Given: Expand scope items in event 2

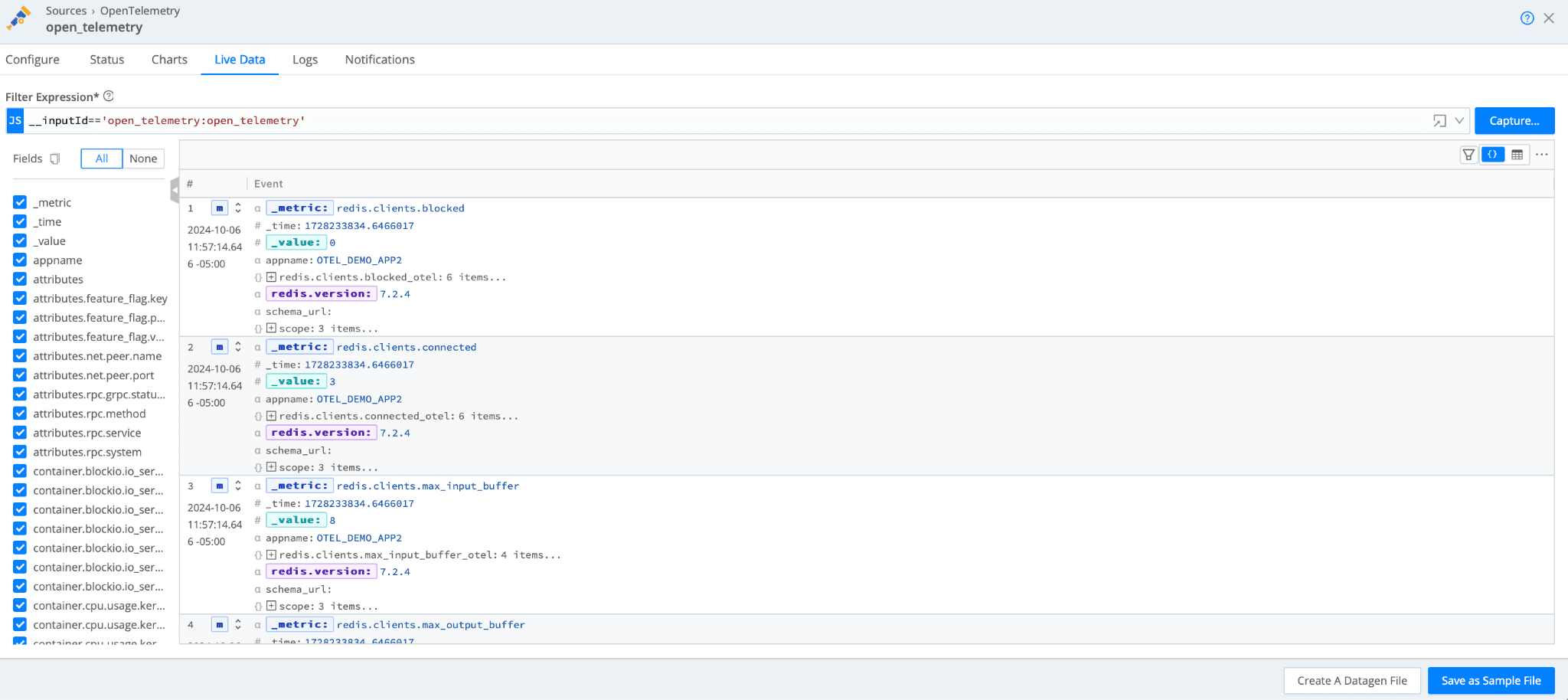Looking at the screenshot, I should tap(271, 467).
